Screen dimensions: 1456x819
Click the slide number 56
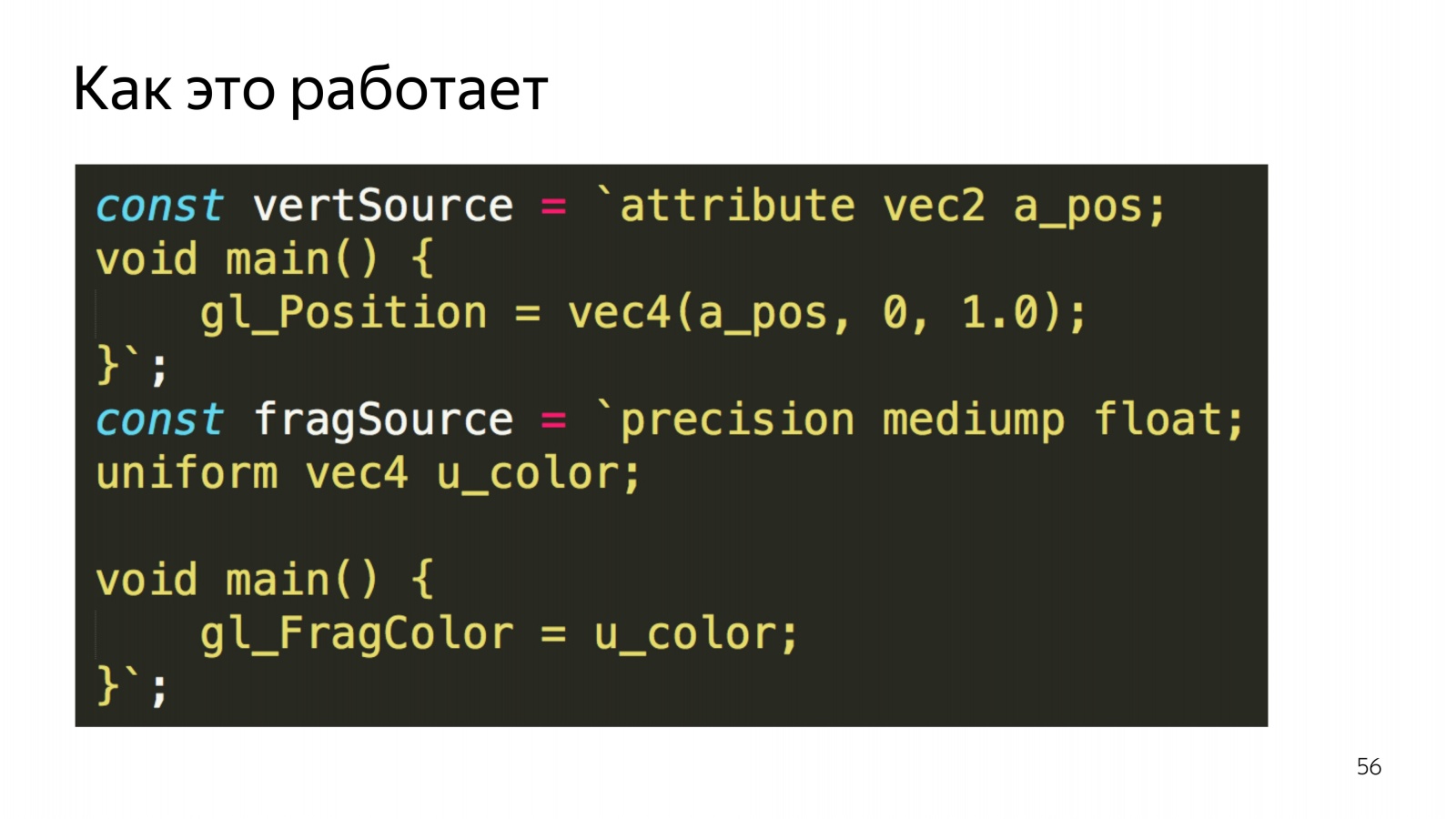click(x=1368, y=767)
